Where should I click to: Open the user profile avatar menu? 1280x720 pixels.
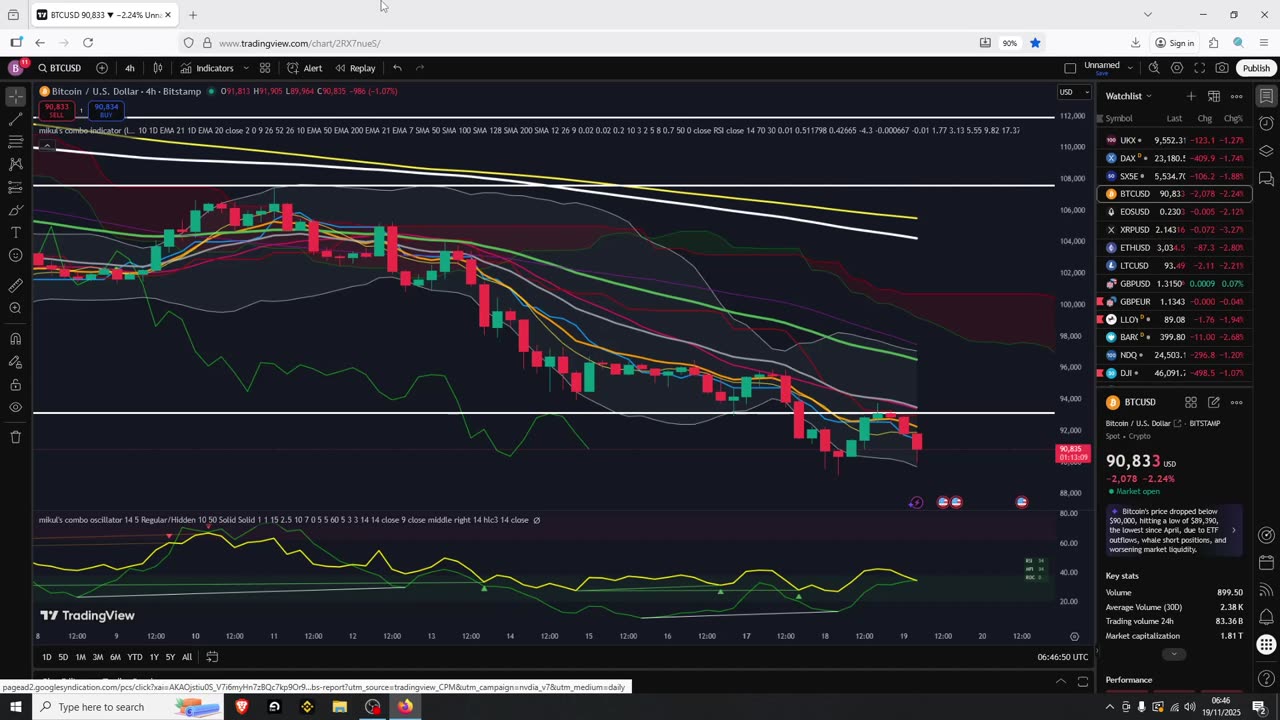tap(15, 68)
